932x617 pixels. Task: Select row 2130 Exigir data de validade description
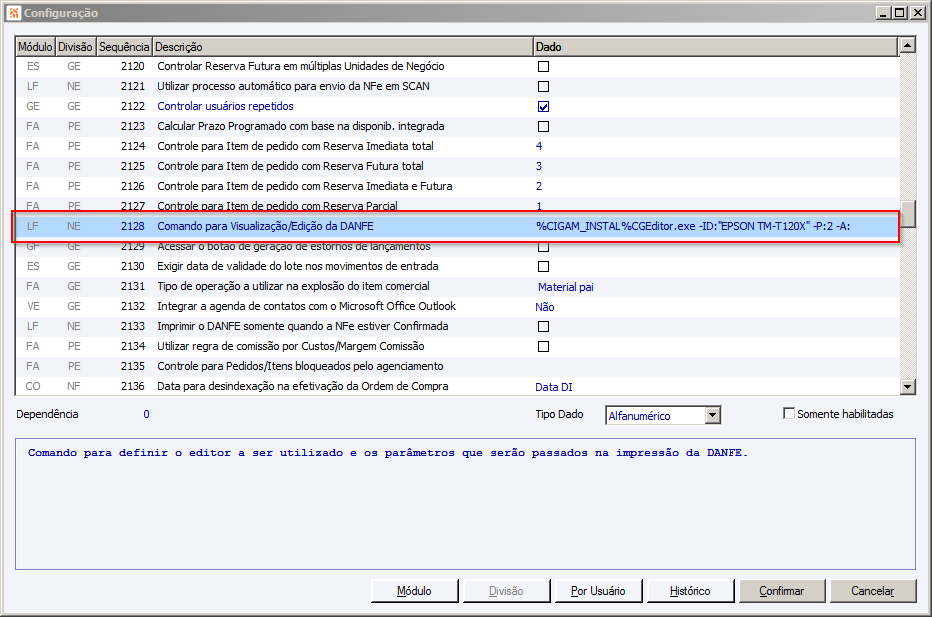[x=298, y=267]
